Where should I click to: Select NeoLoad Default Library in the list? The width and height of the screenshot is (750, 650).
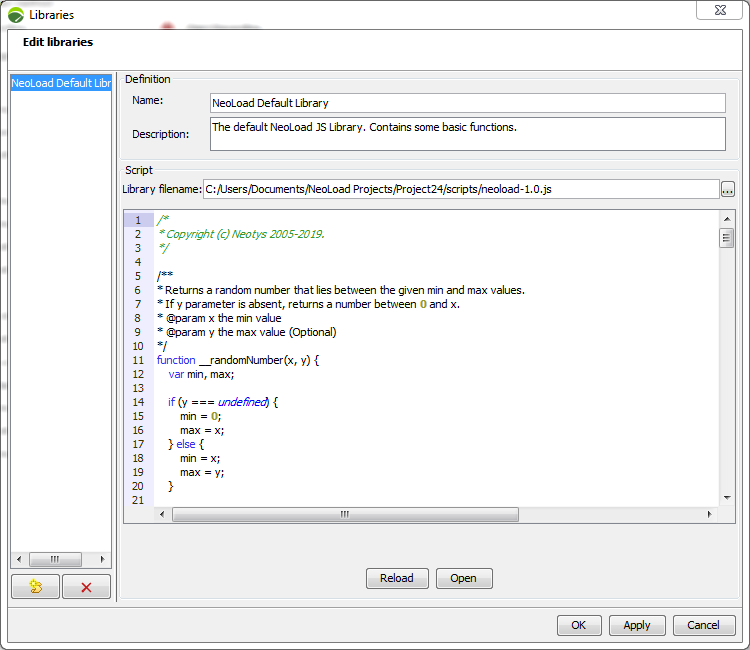(60, 83)
